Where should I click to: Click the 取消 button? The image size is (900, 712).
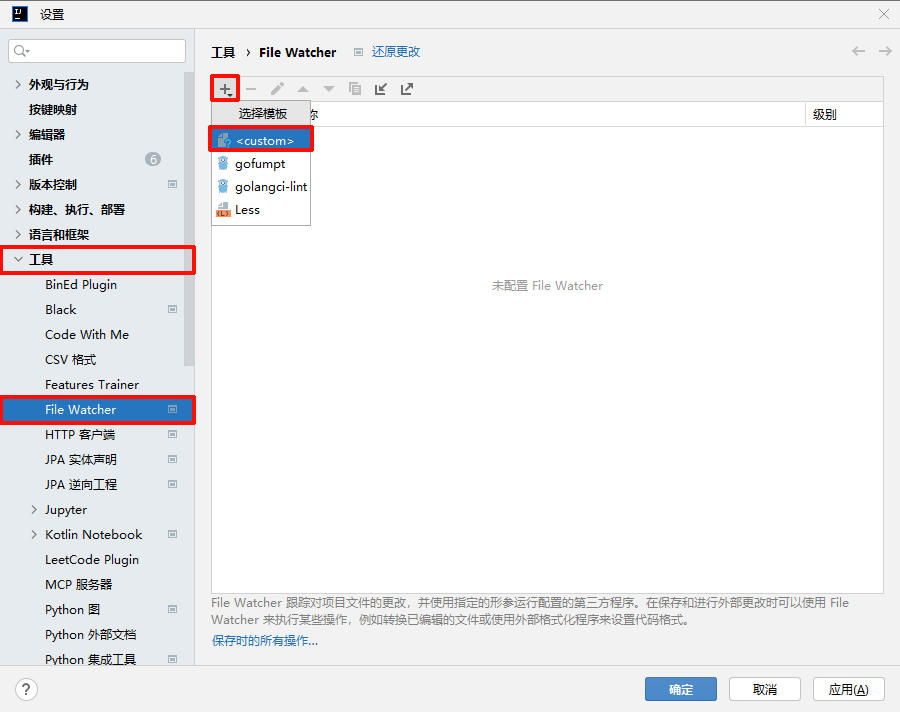pos(765,689)
